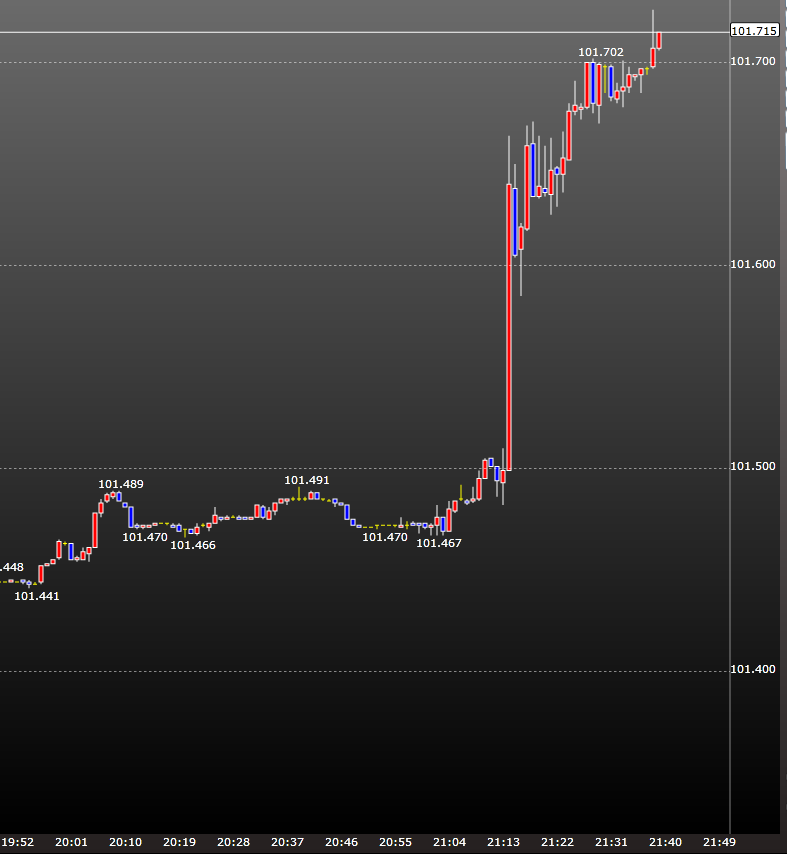This screenshot has width=787, height=854.
Task: Click the 20:19 time axis label
Action: pyautogui.click(x=179, y=842)
